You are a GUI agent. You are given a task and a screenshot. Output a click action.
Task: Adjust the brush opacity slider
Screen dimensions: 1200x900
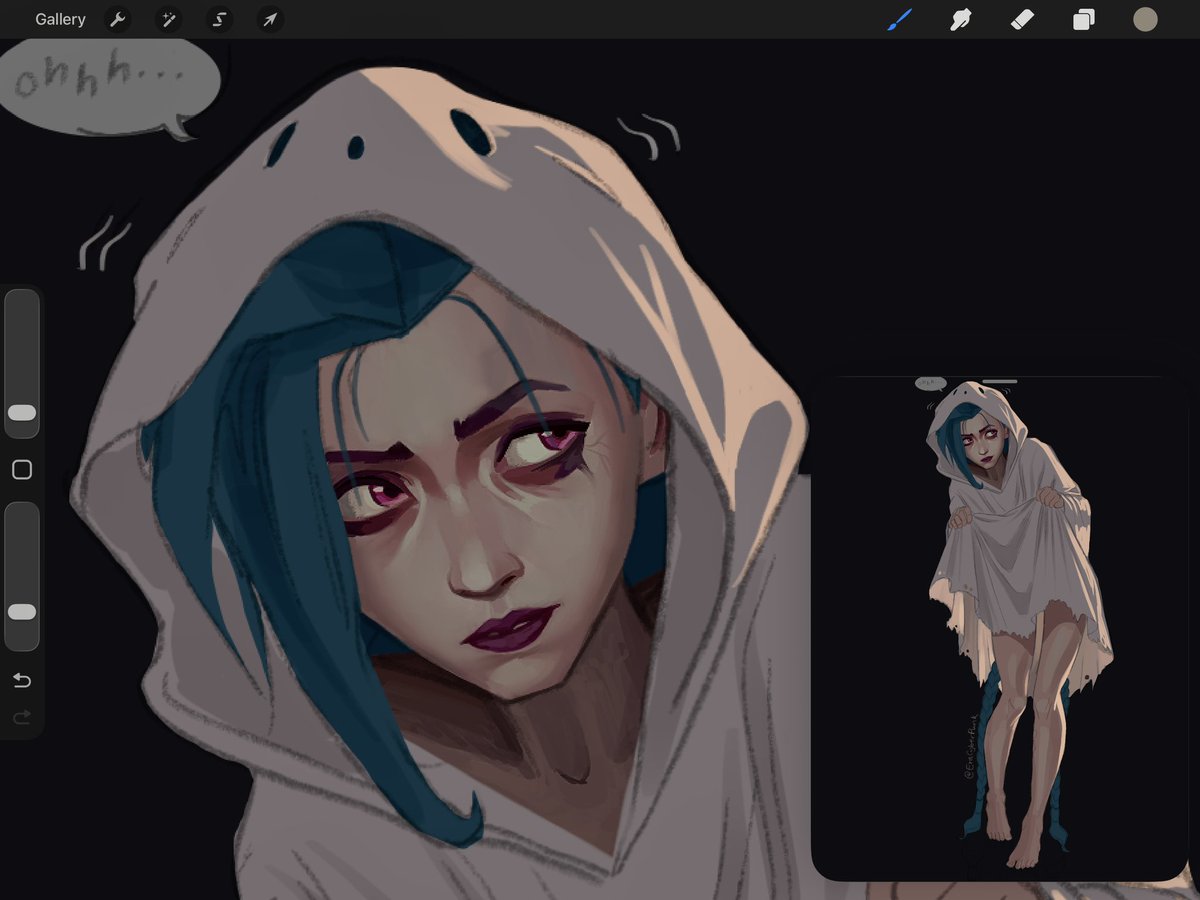tap(22, 576)
